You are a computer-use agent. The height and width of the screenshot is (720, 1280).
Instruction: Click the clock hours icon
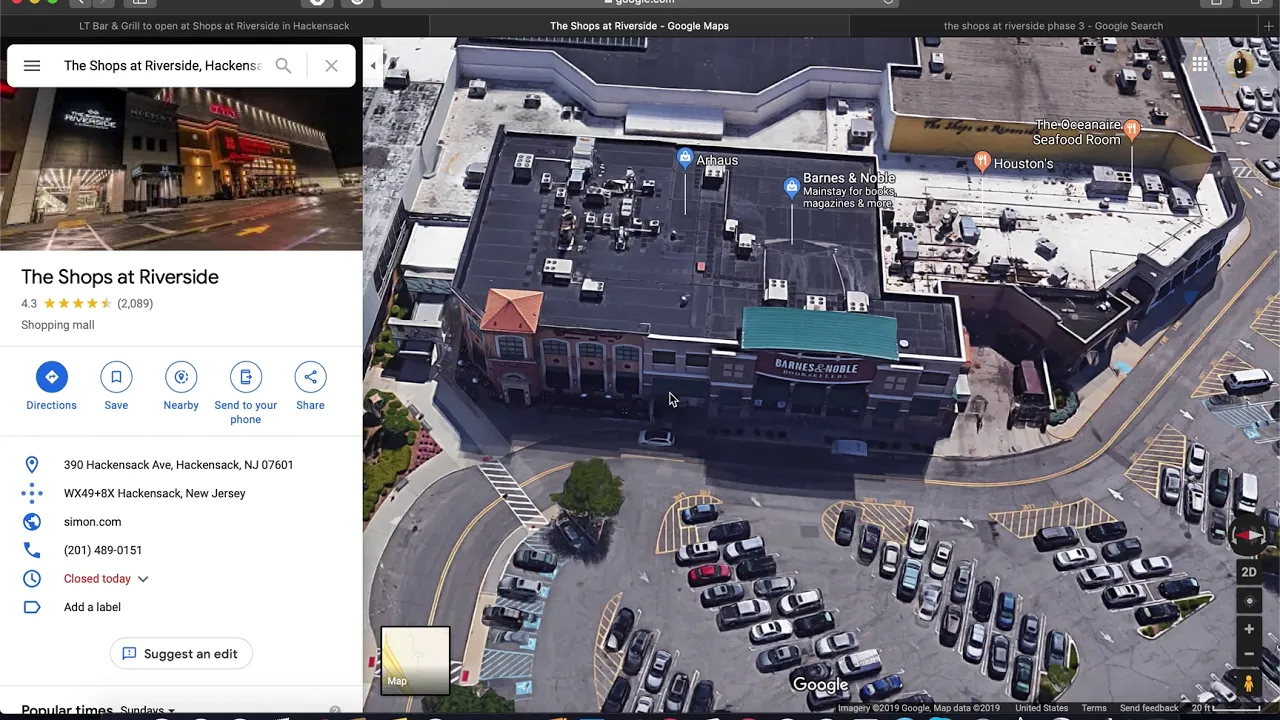pyautogui.click(x=32, y=579)
